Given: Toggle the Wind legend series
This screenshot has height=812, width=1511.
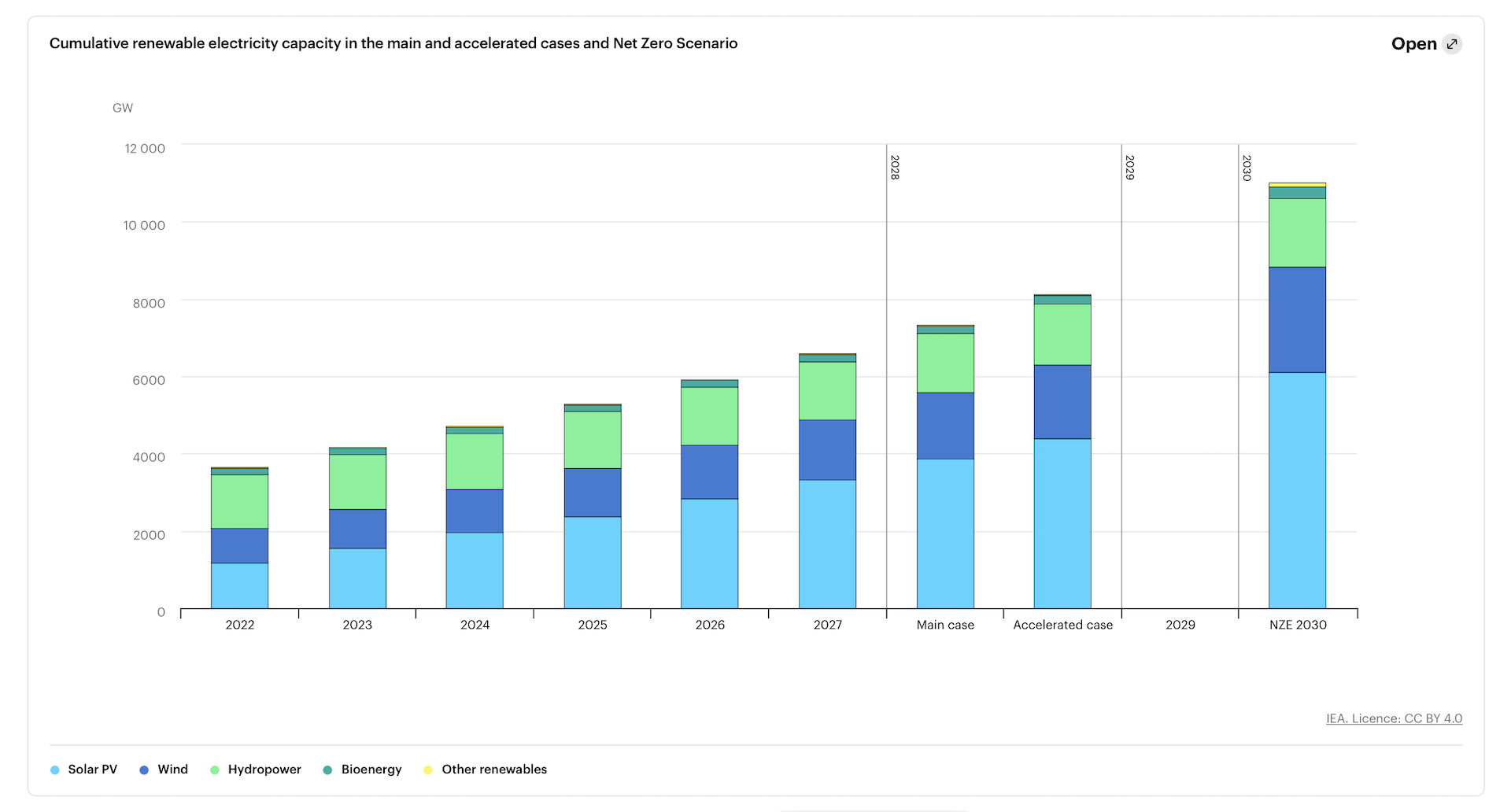Looking at the screenshot, I should coord(164,770).
